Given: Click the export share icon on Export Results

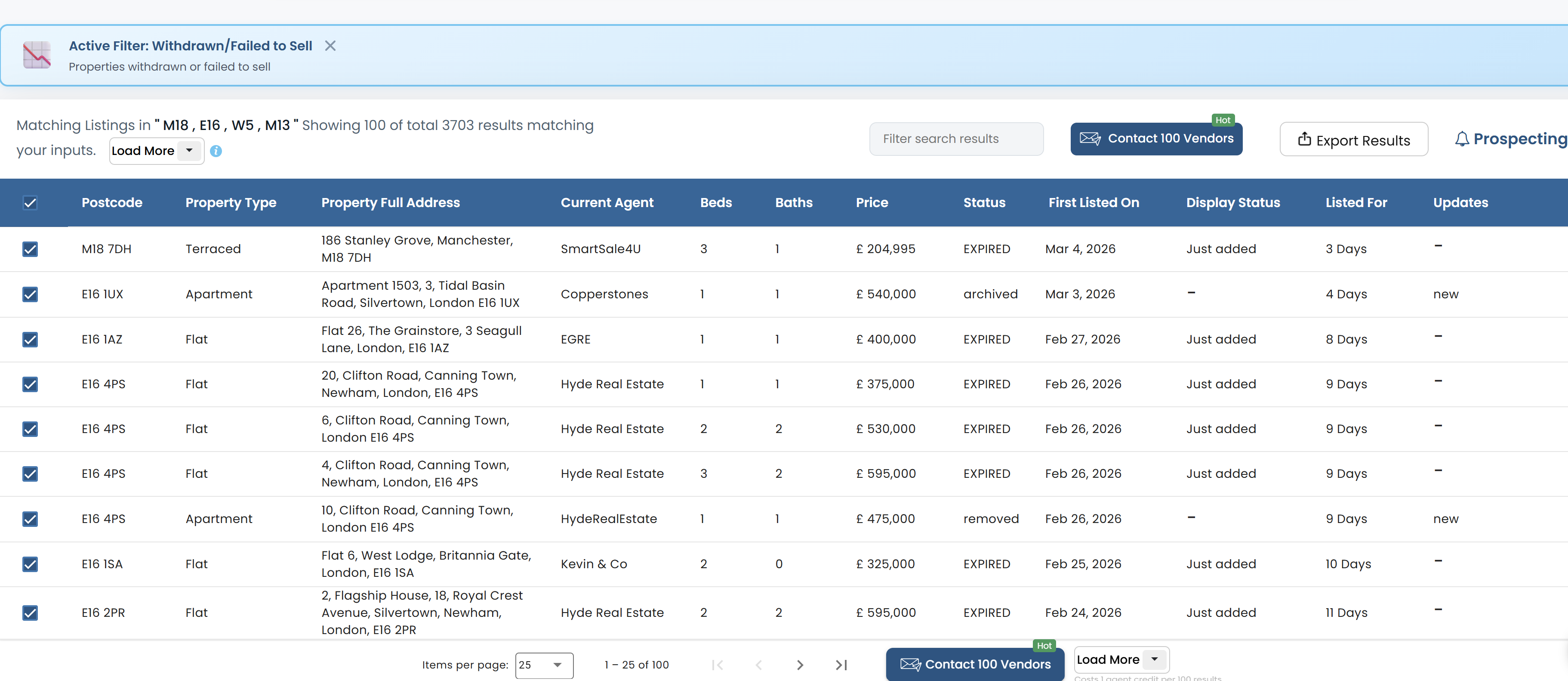Looking at the screenshot, I should [1304, 139].
